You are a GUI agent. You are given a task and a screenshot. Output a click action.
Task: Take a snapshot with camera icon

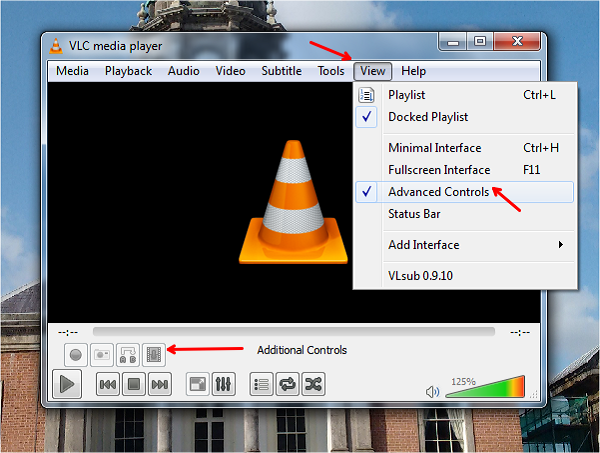click(102, 355)
